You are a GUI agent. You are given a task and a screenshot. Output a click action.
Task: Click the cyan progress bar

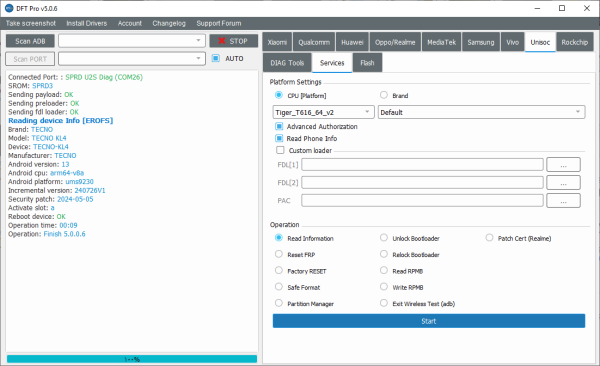(132, 359)
